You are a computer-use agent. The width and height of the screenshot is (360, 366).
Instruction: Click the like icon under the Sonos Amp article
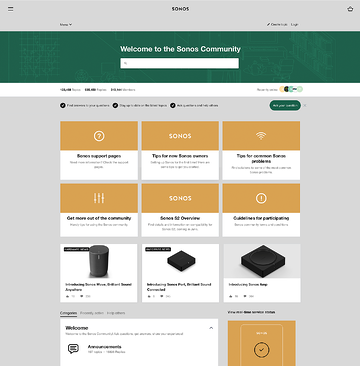[x=230, y=296]
